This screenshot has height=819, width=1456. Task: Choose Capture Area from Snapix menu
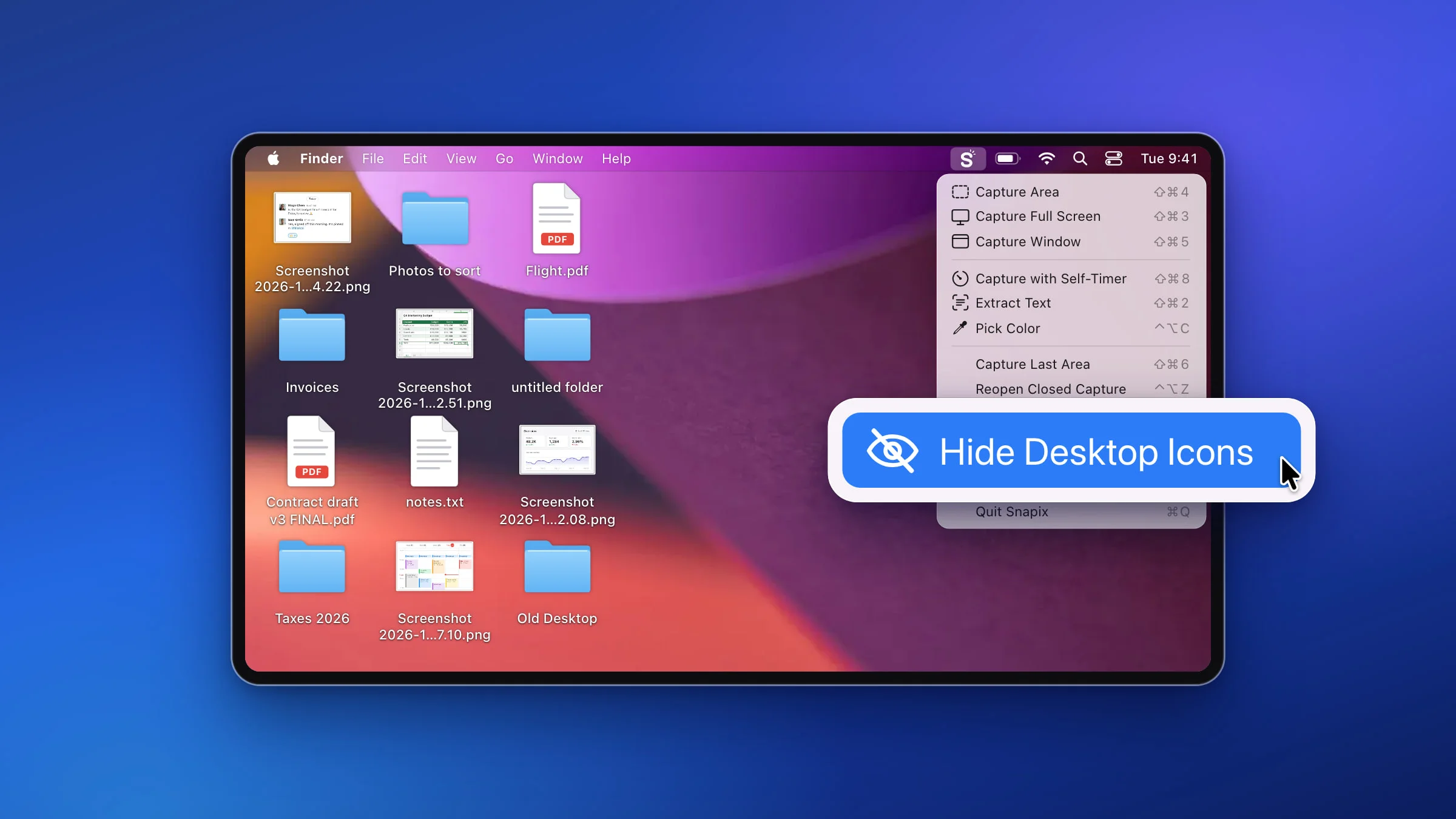(x=1071, y=192)
